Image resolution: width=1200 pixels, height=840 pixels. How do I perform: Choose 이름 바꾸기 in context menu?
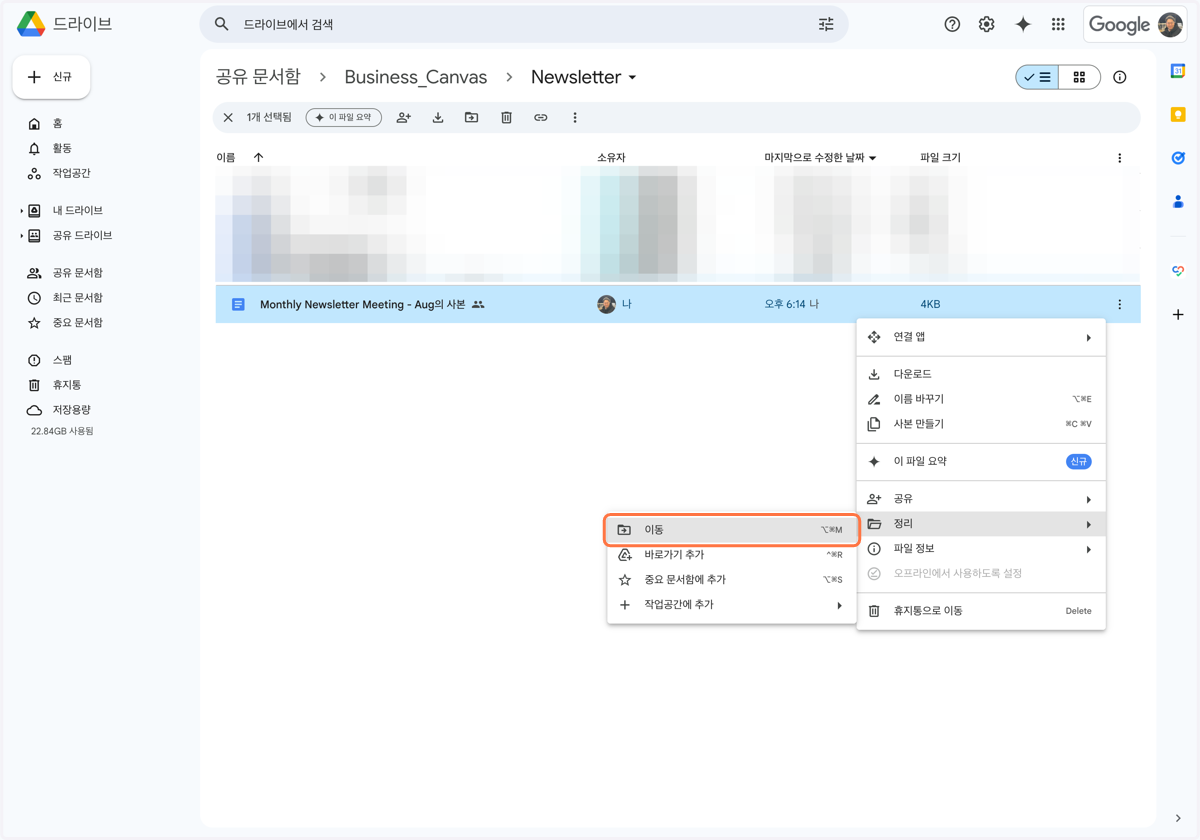coord(981,399)
